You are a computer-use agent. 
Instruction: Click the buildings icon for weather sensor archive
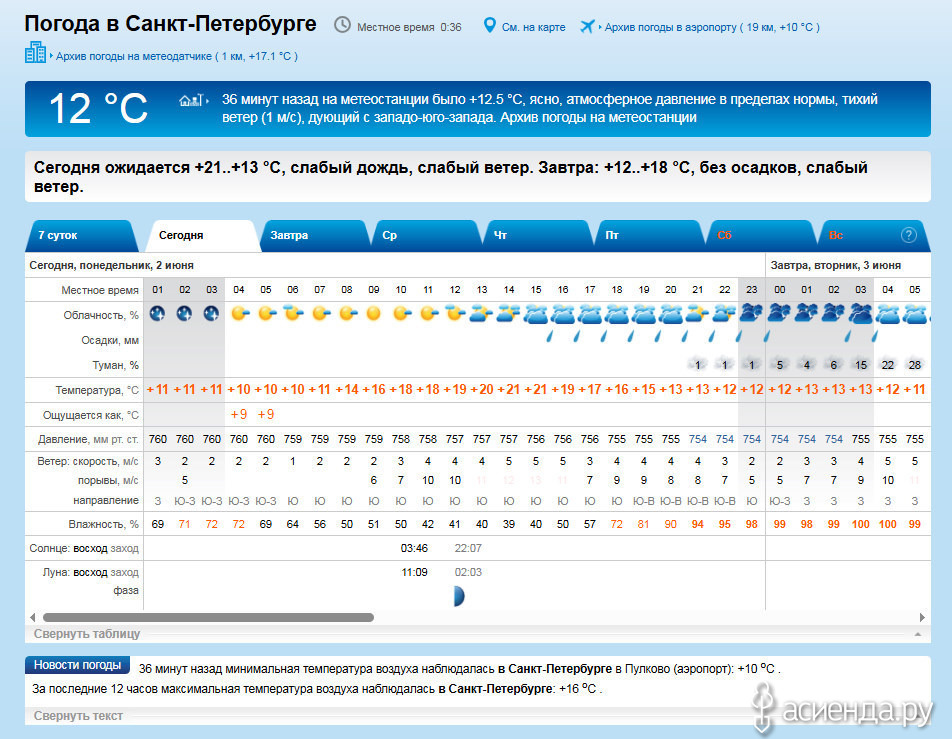(35, 52)
